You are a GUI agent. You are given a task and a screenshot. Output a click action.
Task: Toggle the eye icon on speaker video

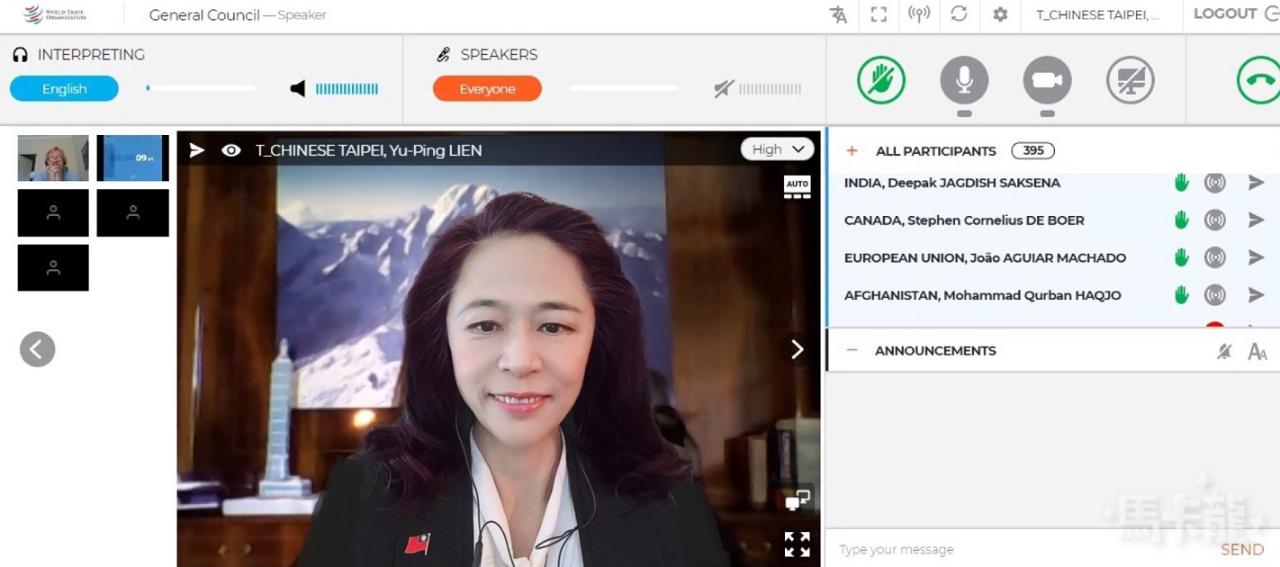(x=231, y=150)
